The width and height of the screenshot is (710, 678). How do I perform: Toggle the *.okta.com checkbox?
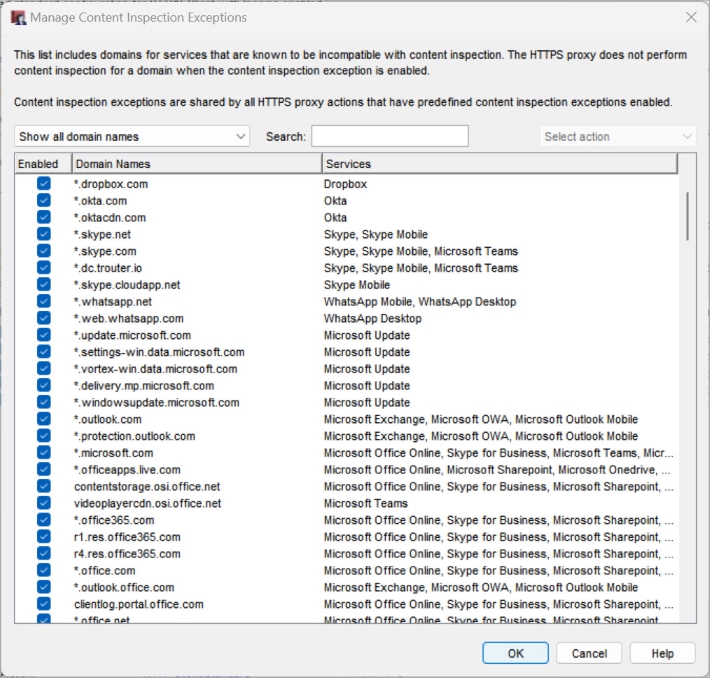(44, 200)
